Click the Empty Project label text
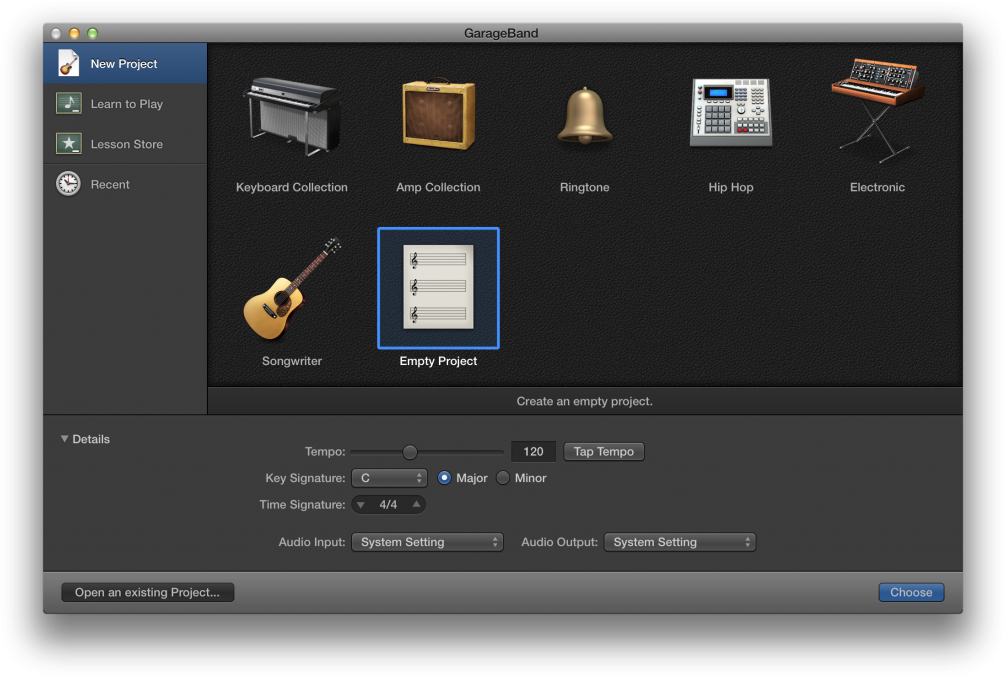 pos(438,361)
